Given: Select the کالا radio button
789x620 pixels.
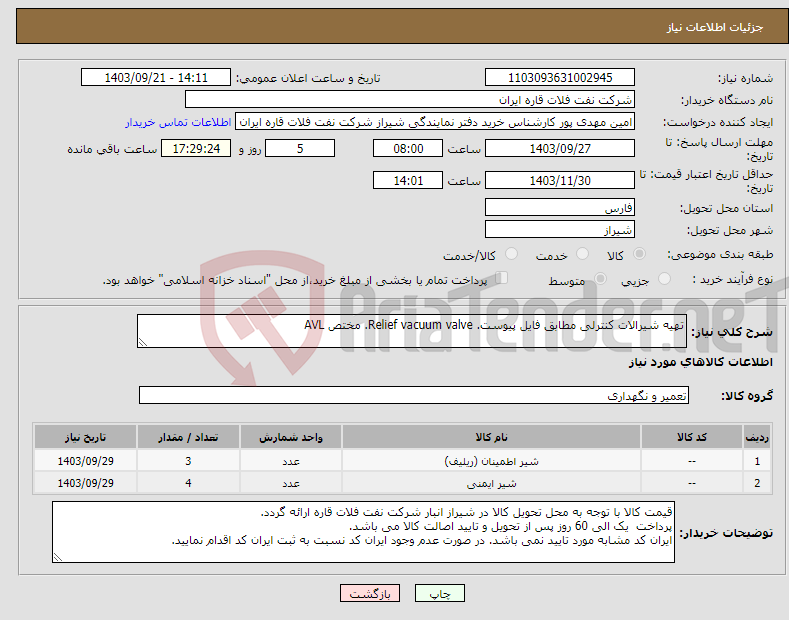Looking at the screenshot, I should (x=639, y=254).
